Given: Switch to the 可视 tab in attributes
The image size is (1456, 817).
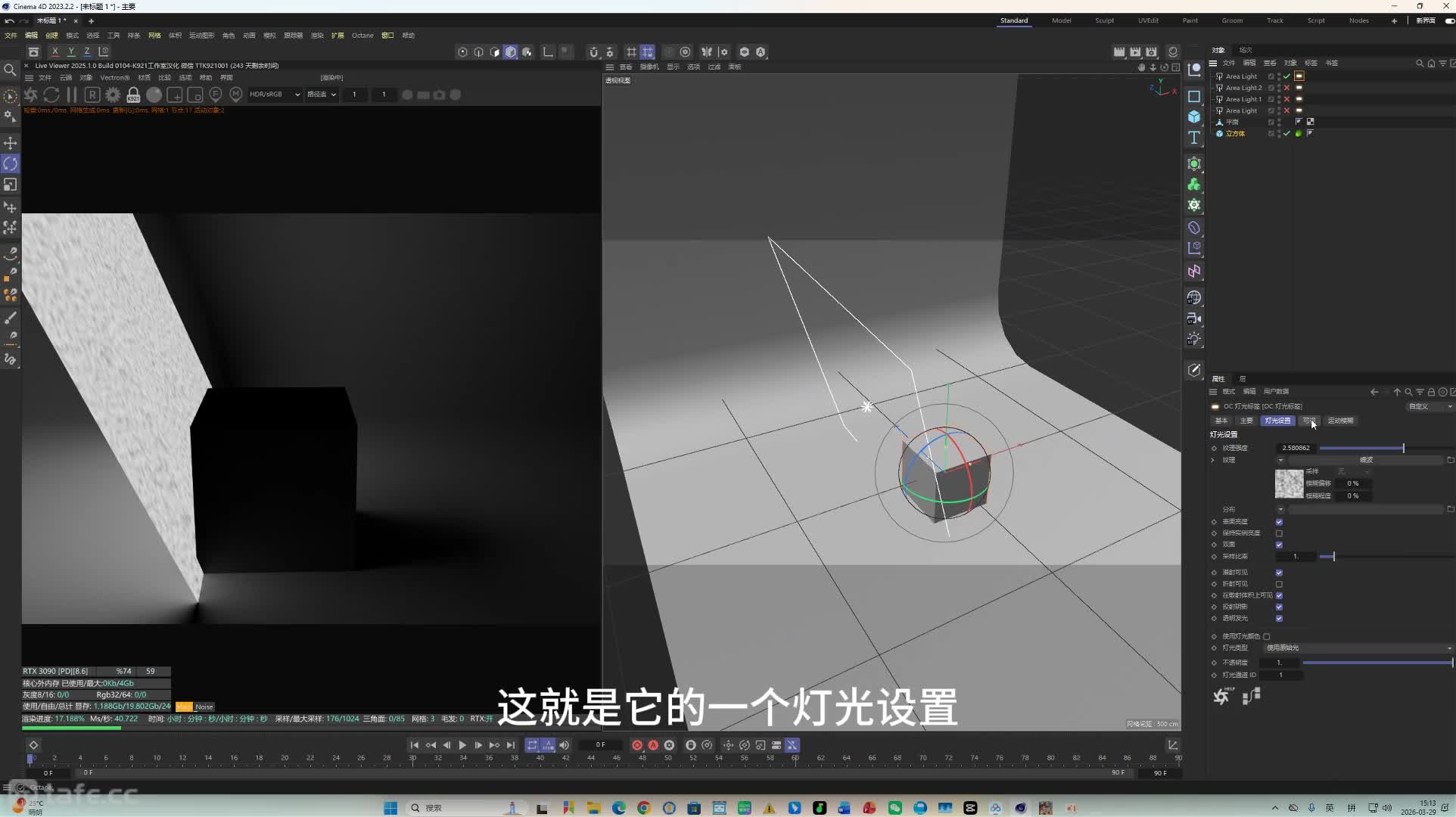Looking at the screenshot, I should click(x=1309, y=421).
